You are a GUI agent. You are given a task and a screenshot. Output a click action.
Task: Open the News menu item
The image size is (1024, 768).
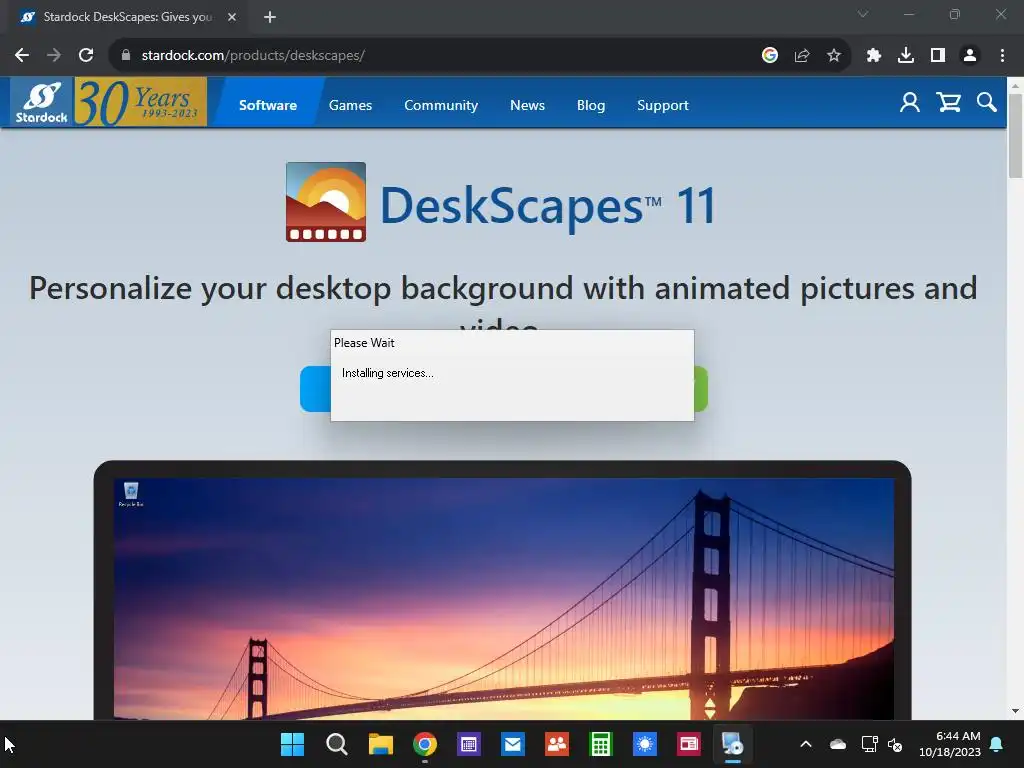pyautogui.click(x=527, y=105)
